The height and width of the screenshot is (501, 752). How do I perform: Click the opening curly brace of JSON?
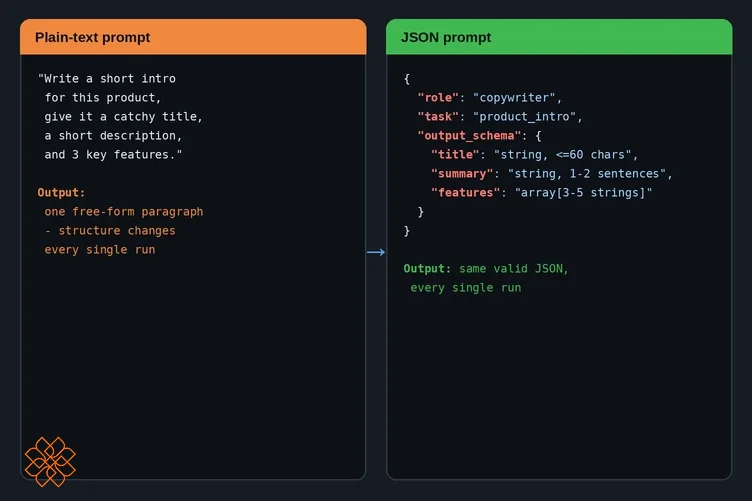click(407, 79)
